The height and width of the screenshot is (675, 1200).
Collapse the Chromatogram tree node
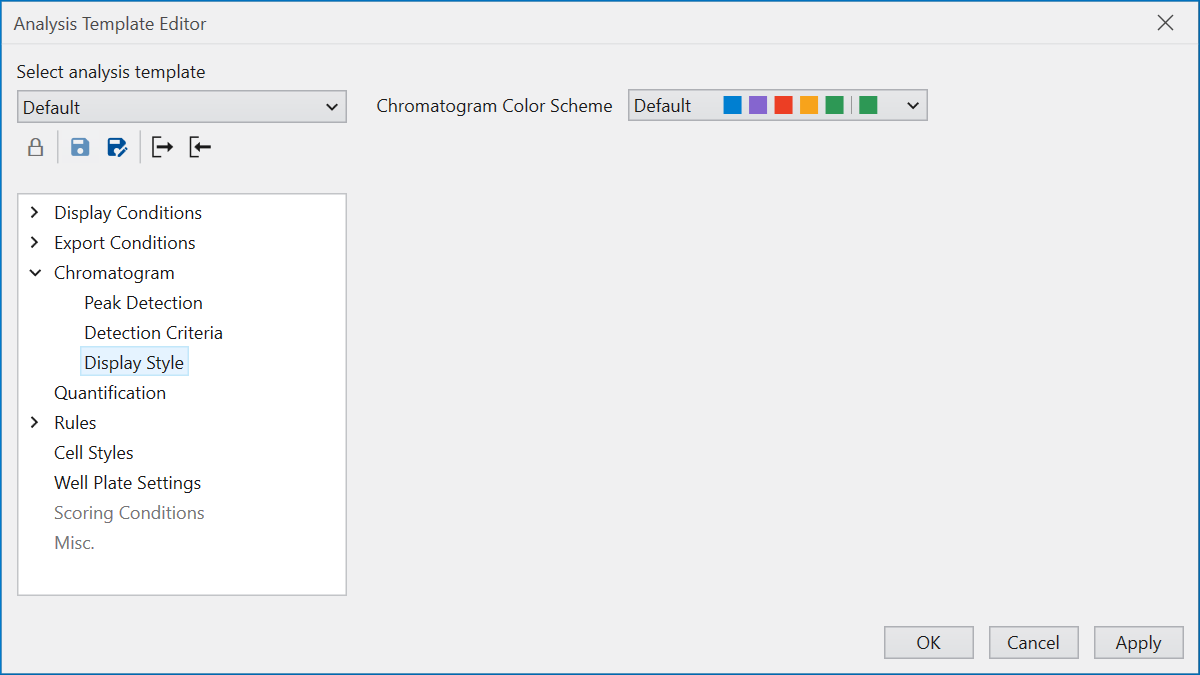click(35, 272)
